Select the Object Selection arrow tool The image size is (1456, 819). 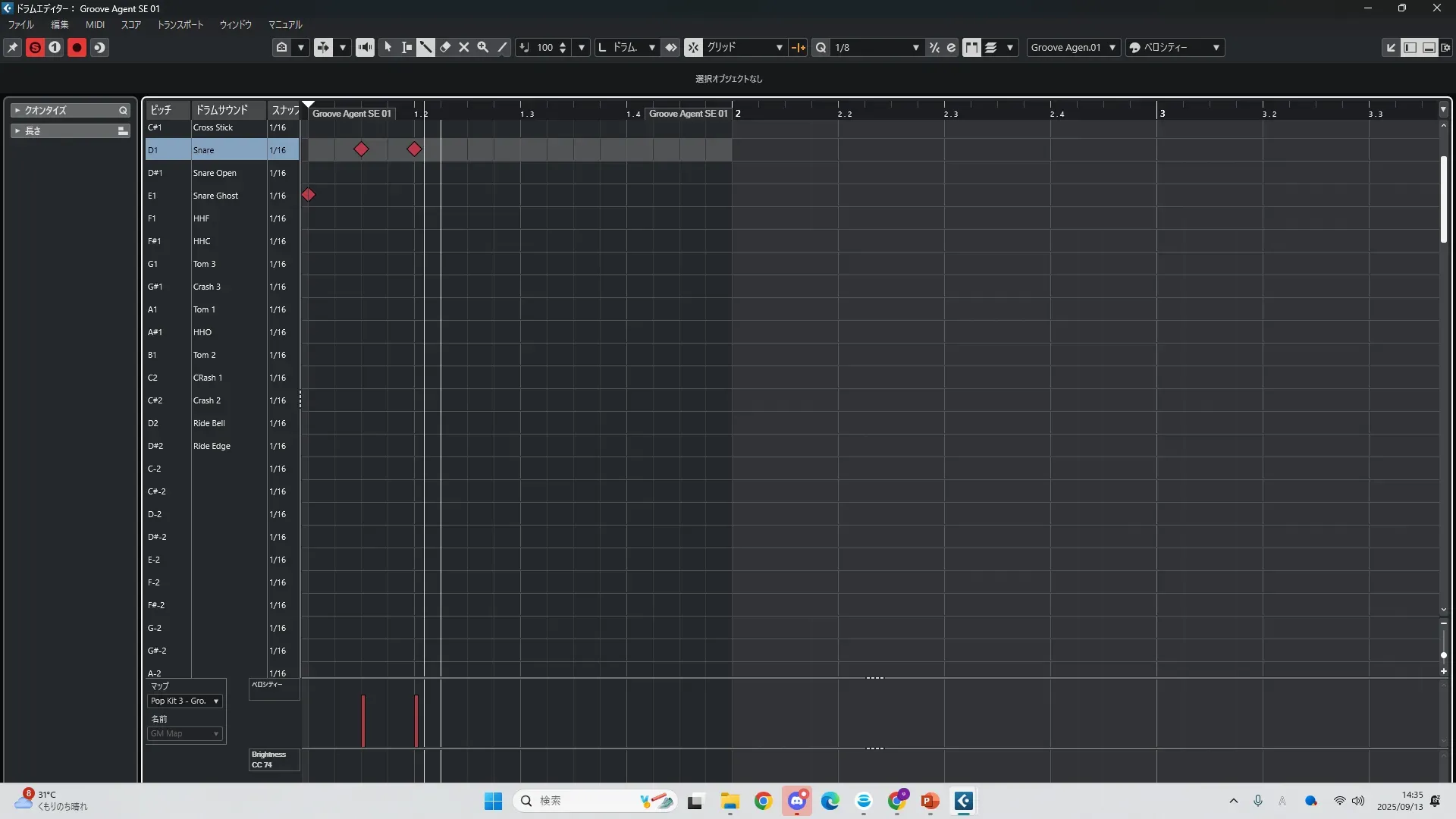[388, 47]
